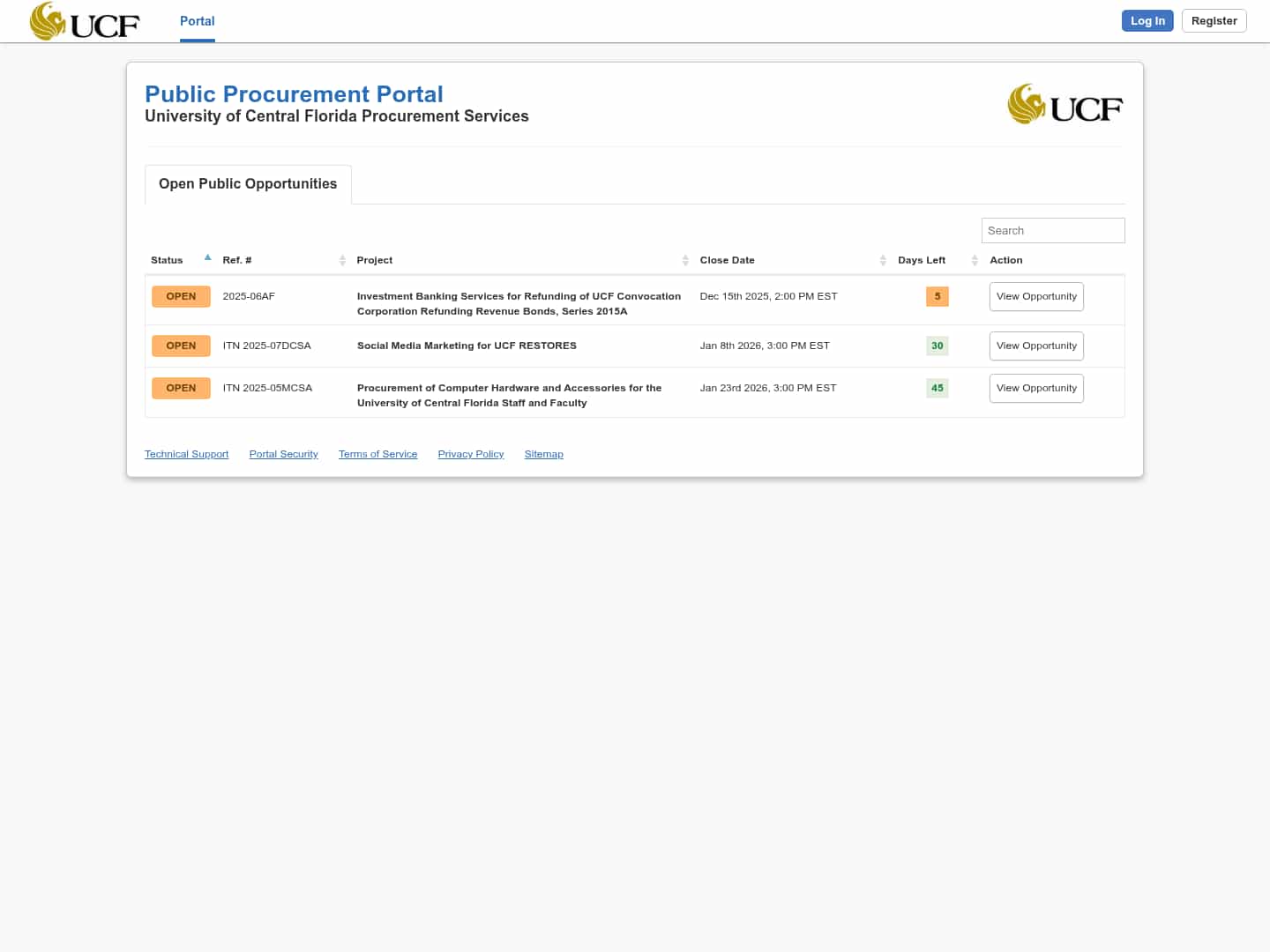
Task: Click the UCF logo beside portal title
Action: pos(1065,105)
